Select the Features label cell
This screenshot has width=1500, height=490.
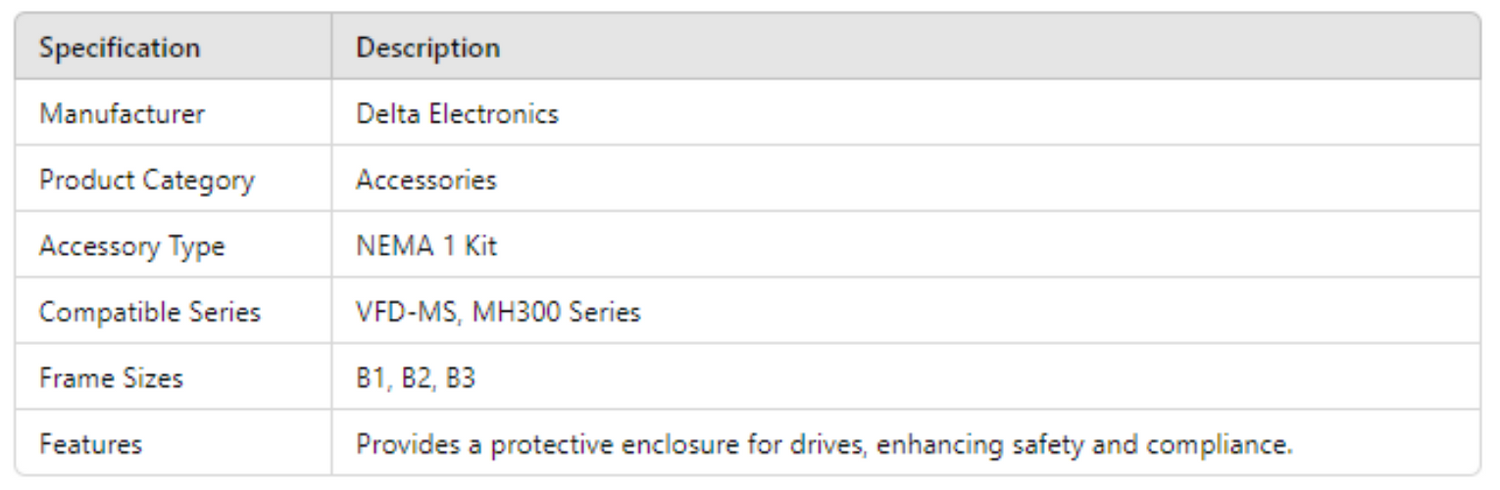90,444
